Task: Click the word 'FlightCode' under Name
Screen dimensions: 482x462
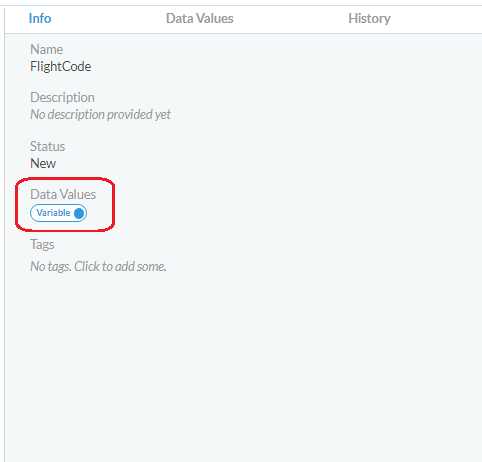Action: [x=61, y=67]
